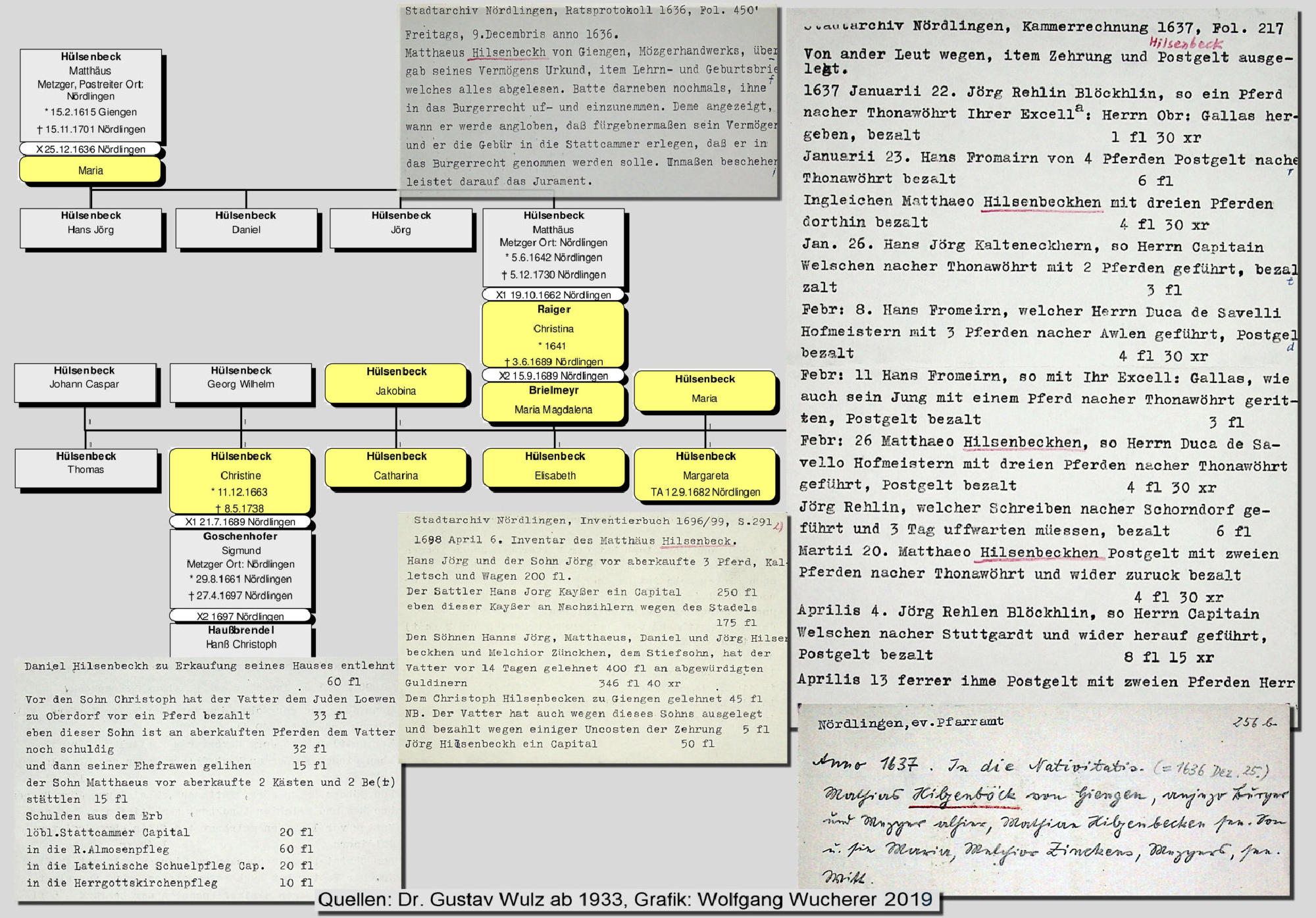This screenshot has width=1316, height=918.
Task: Click the Hans Jörg Hülsenbeck box
Action: [x=91, y=228]
